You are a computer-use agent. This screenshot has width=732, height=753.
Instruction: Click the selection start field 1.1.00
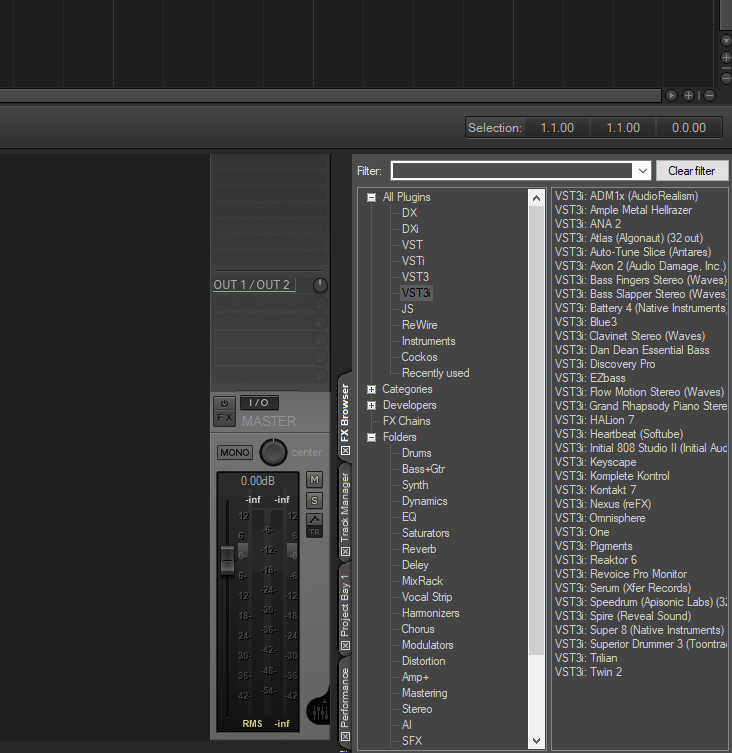[x=557, y=128]
